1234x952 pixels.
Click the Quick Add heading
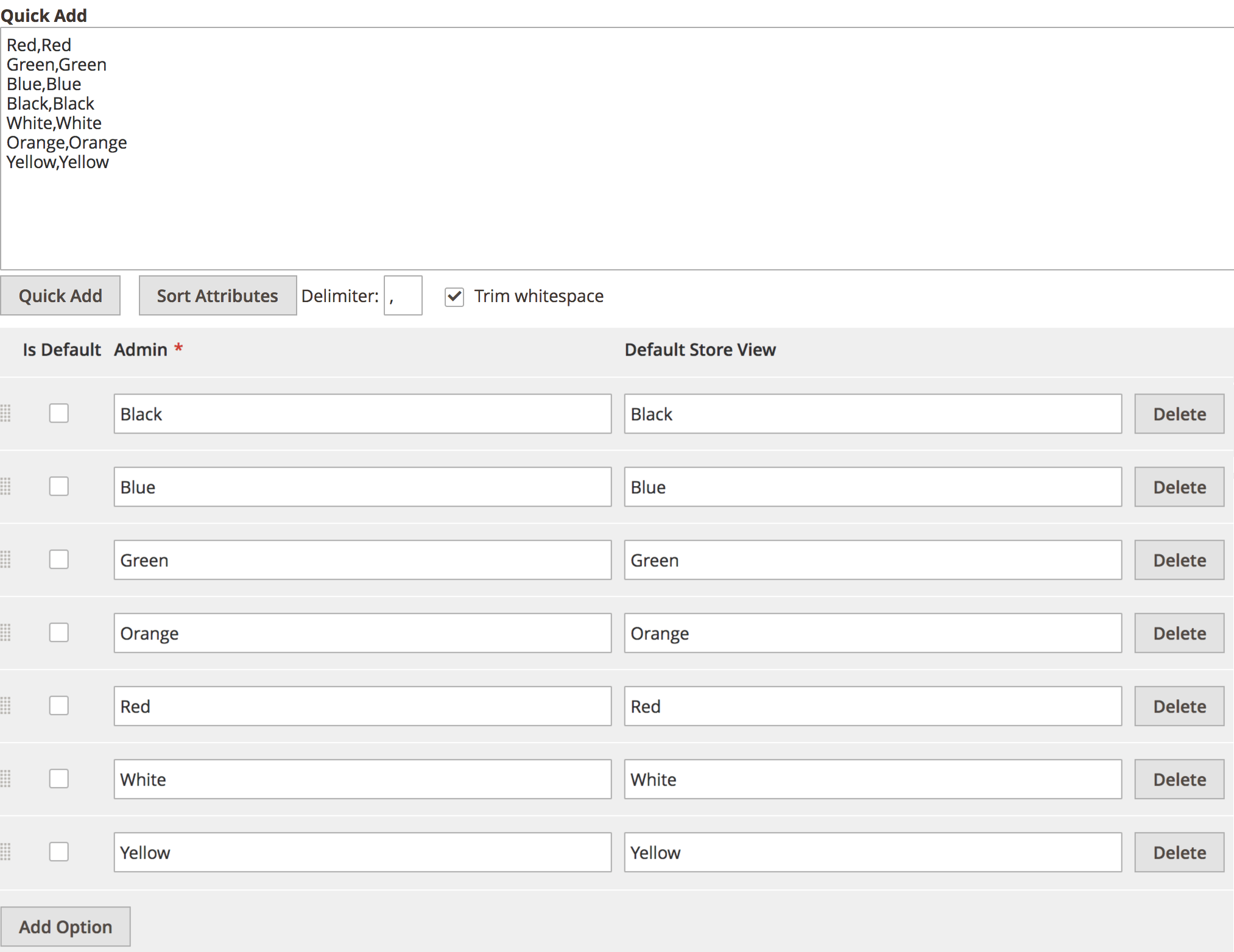pyautogui.click(x=44, y=15)
